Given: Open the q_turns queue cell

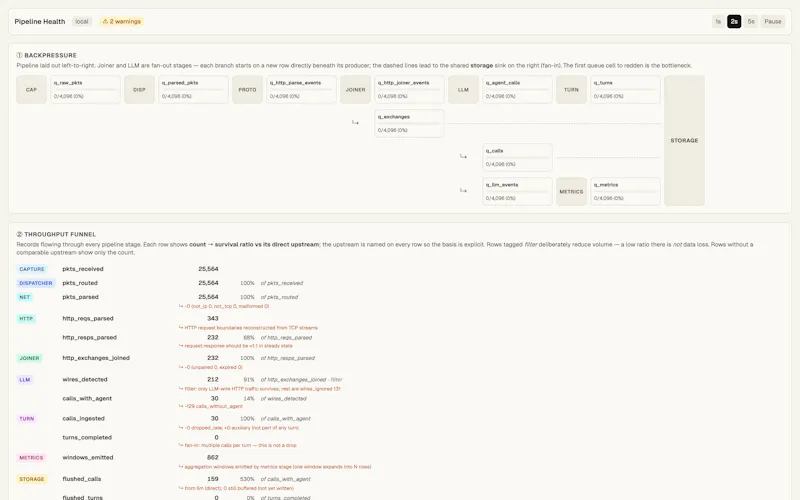Looking at the screenshot, I should pyautogui.click(x=626, y=90).
